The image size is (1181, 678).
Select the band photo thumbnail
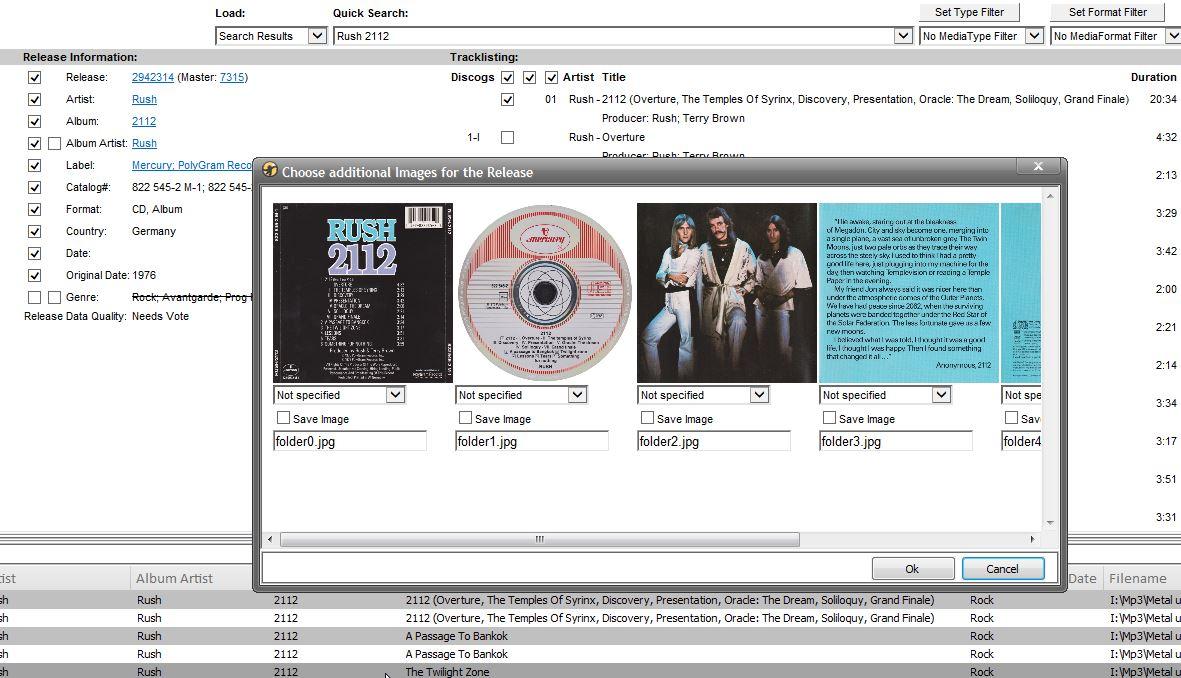(x=727, y=292)
